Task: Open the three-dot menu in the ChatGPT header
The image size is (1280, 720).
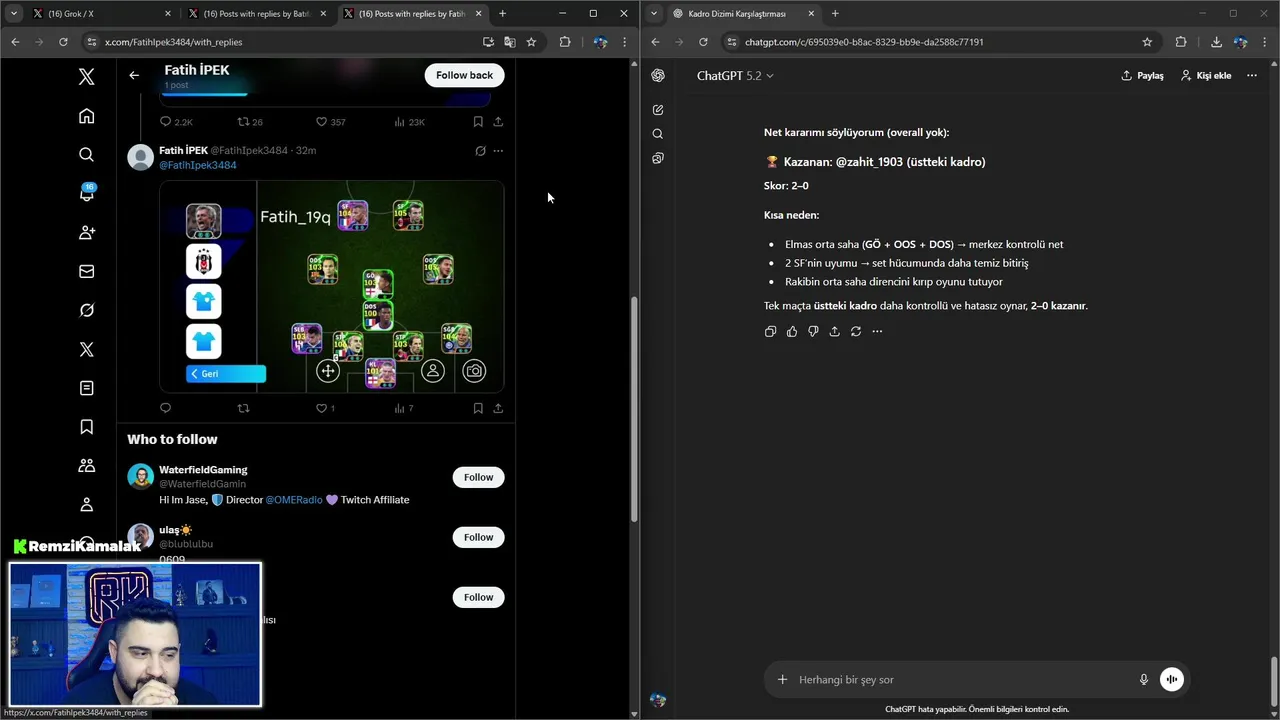Action: [x=1252, y=76]
